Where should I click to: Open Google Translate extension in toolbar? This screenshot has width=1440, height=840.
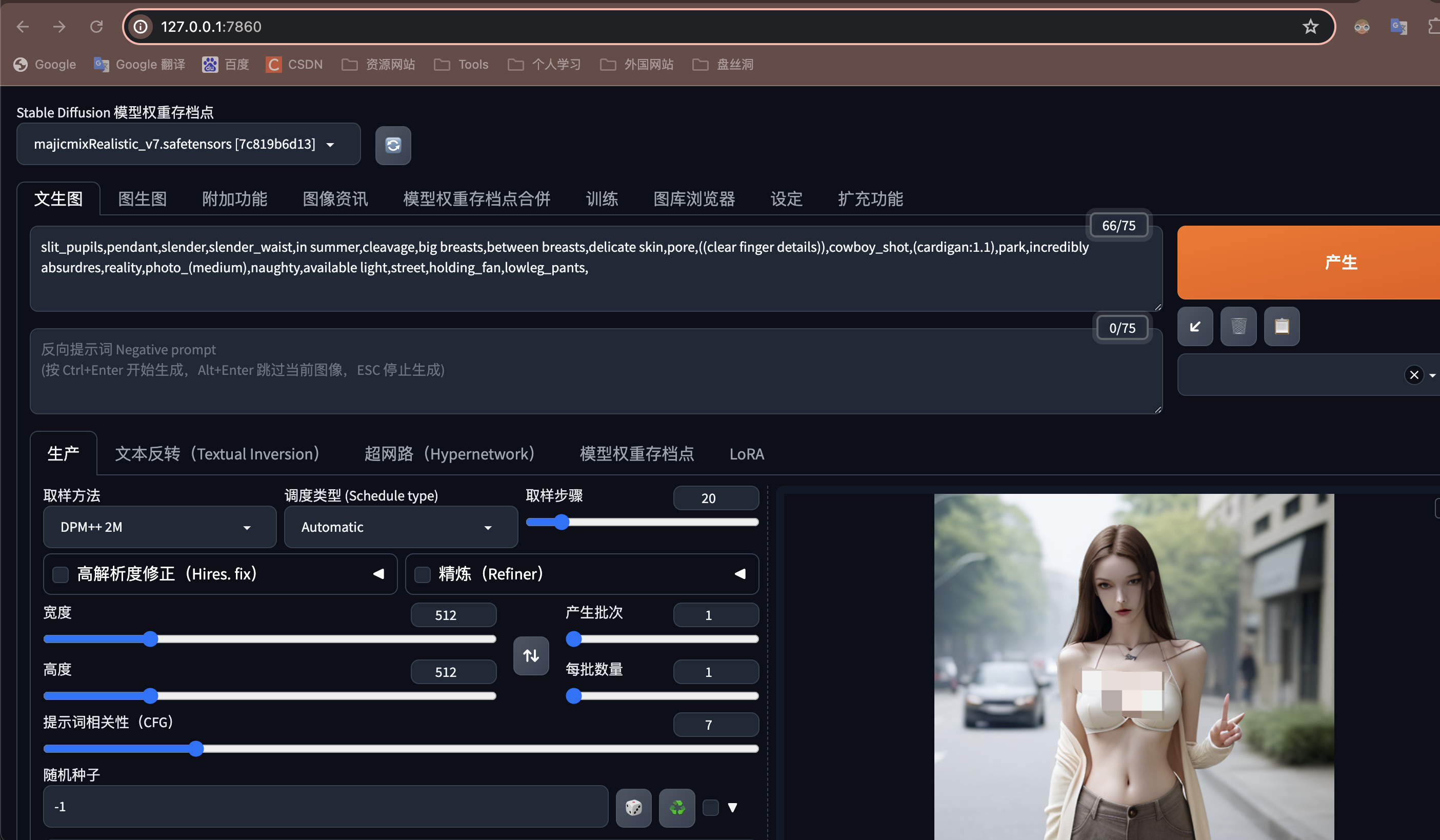[1398, 26]
